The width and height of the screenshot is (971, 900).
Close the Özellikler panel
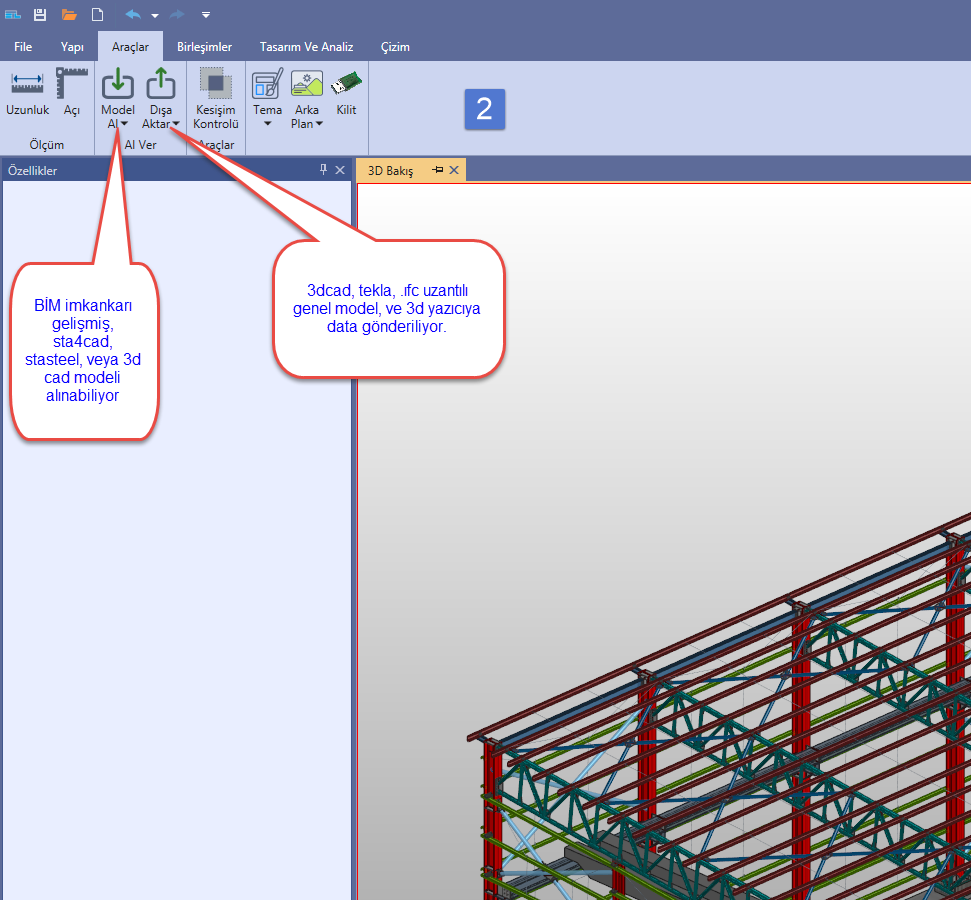(x=340, y=170)
